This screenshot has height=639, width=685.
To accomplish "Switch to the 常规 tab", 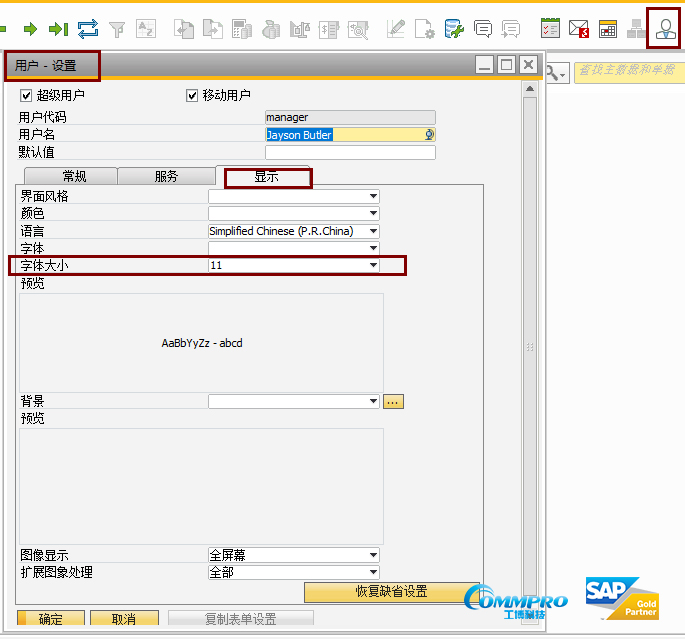I will pyautogui.click(x=74, y=177).
